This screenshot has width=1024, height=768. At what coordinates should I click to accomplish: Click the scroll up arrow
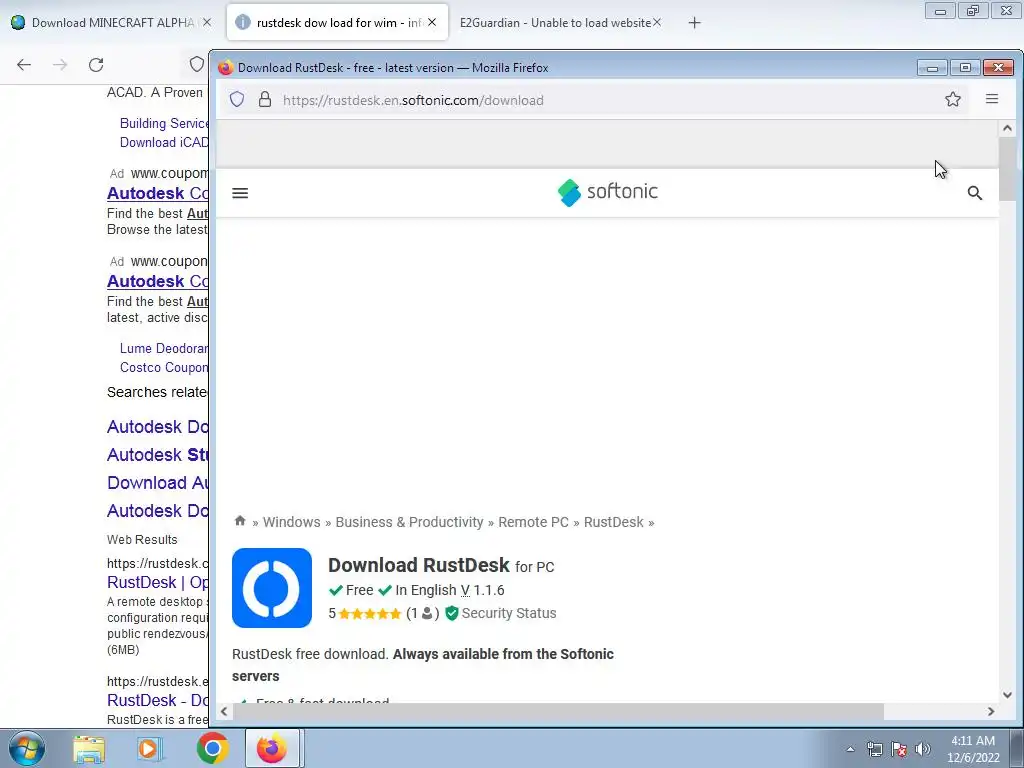pos(1007,129)
